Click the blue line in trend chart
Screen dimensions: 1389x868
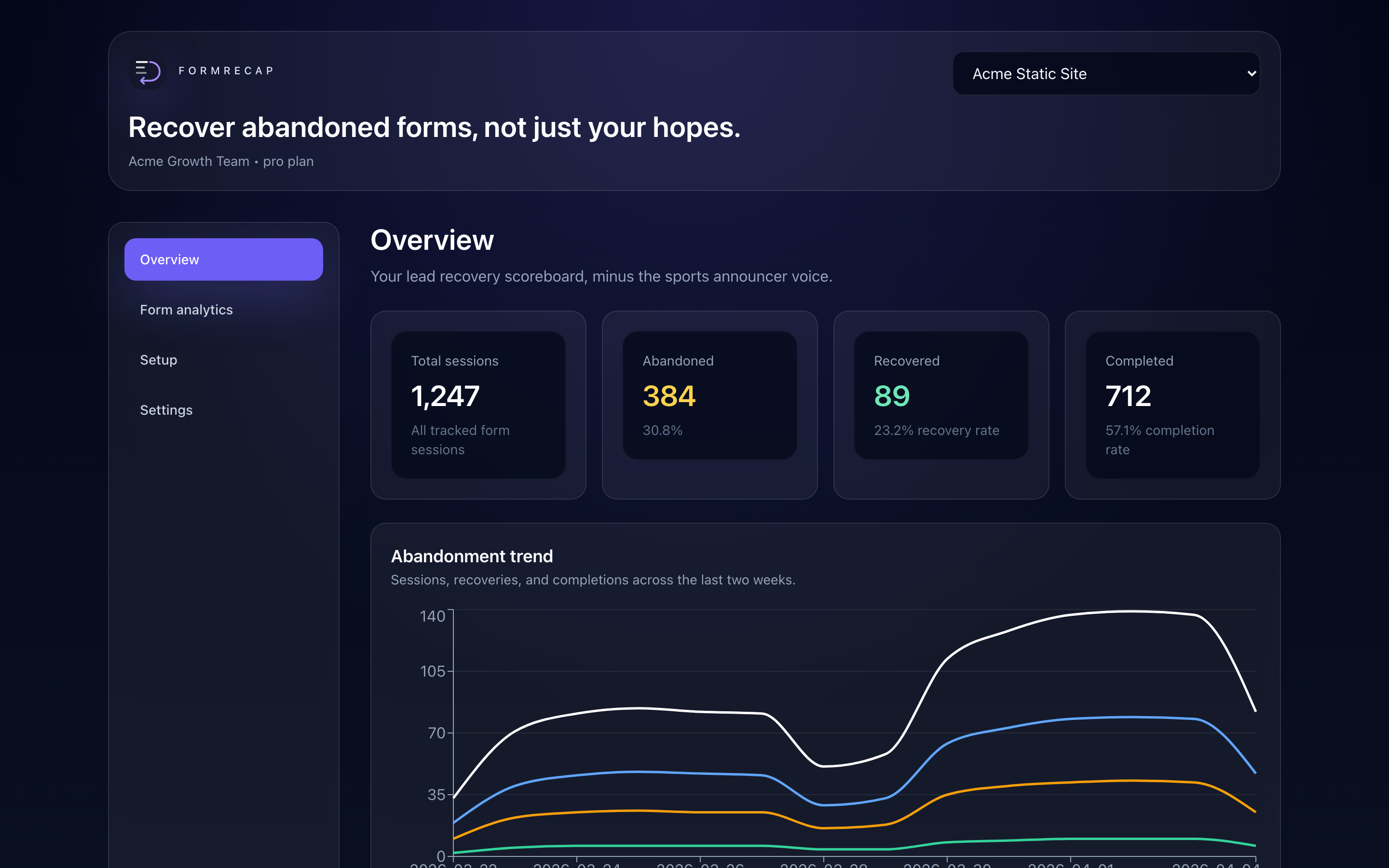637,772
